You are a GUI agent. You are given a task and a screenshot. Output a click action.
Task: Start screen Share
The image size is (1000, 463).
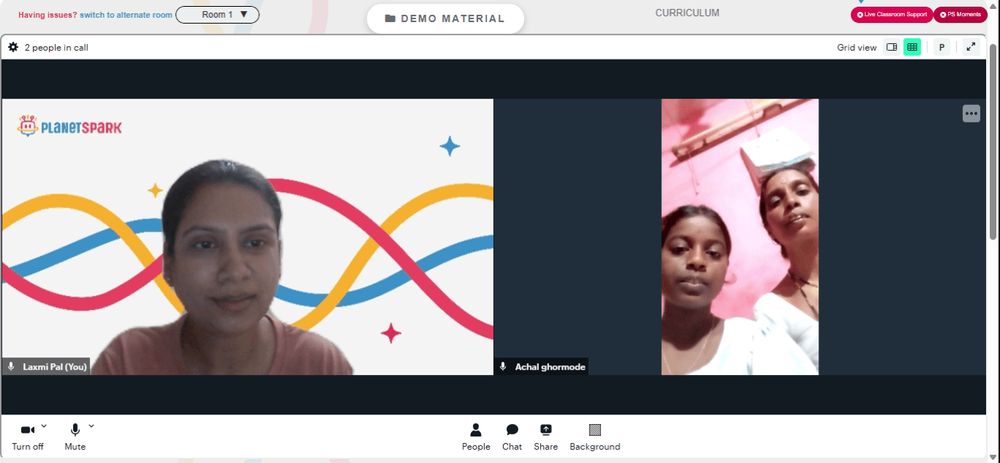tap(546, 437)
